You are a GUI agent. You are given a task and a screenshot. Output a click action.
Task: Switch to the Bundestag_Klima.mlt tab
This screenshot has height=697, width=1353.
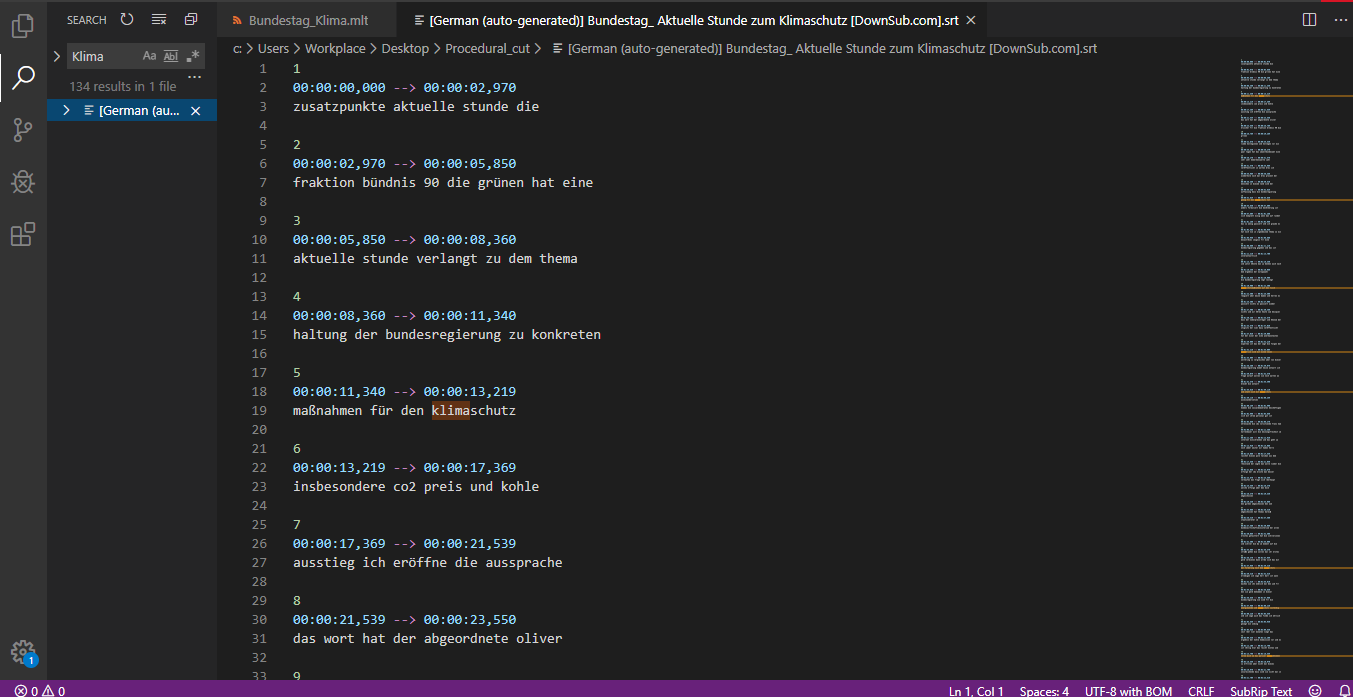coord(300,20)
